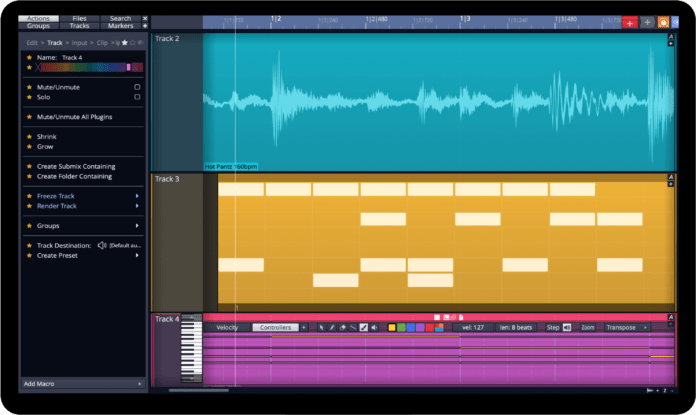Viewport: 696px width, 415px height.
Task: Select the pointer tool in MIDI editor toolbar
Action: point(322,327)
